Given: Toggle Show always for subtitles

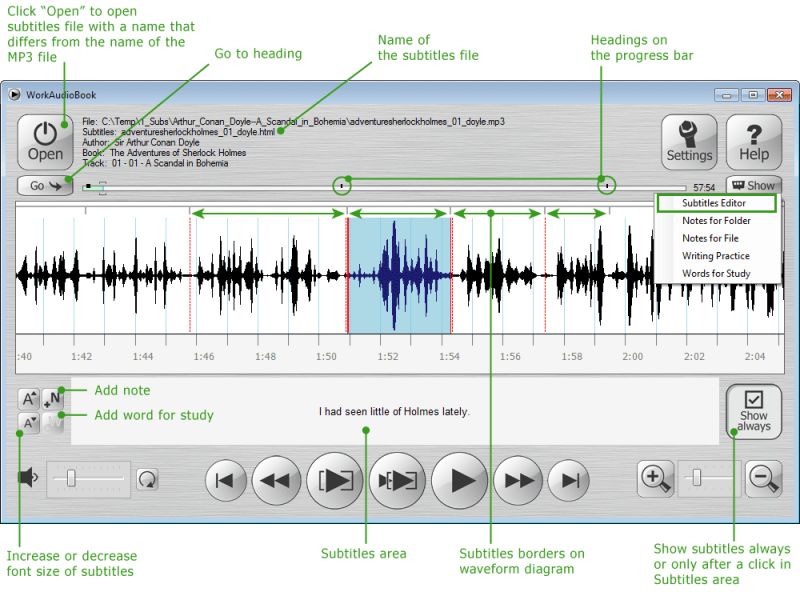Looking at the screenshot, I should point(753,412).
